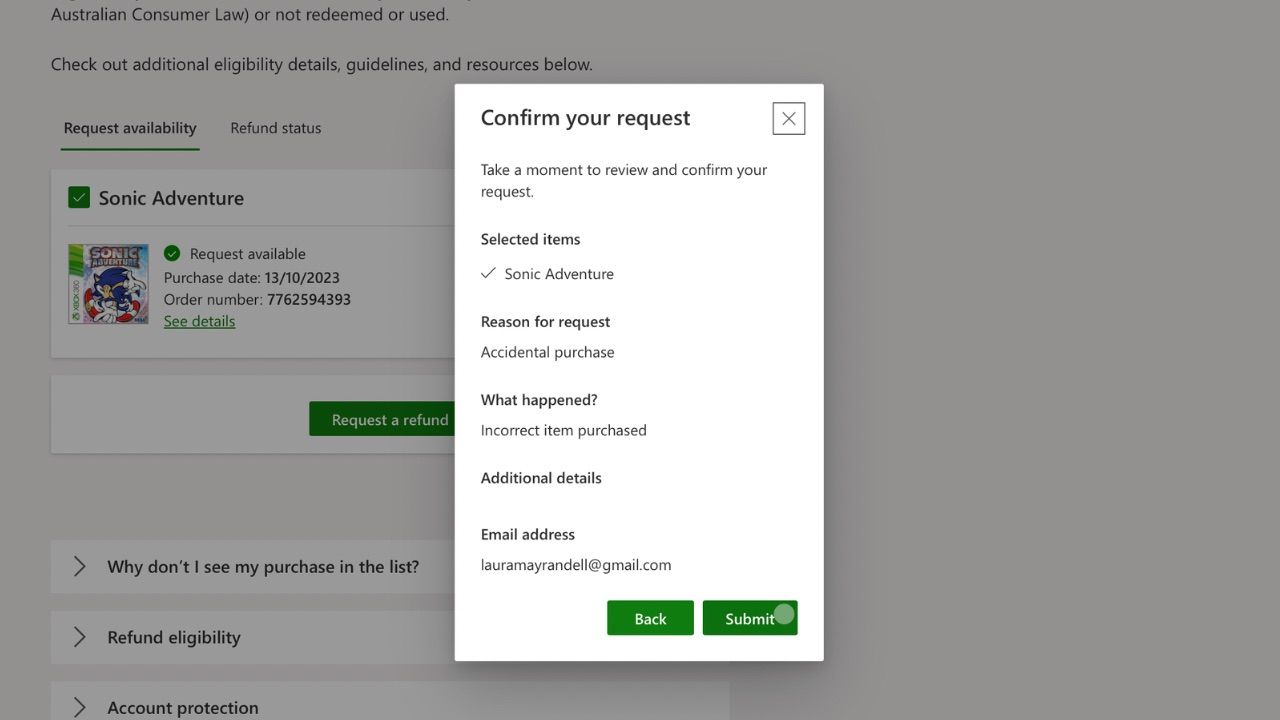The height and width of the screenshot is (720, 1280).
Task: Click the green Request available status icon
Action: pos(172,254)
